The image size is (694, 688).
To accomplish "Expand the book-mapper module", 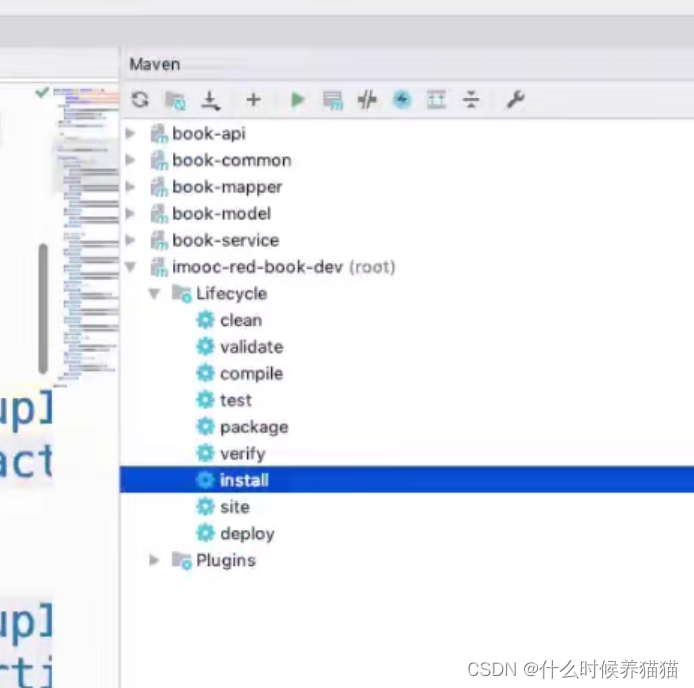I will point(131,187).
